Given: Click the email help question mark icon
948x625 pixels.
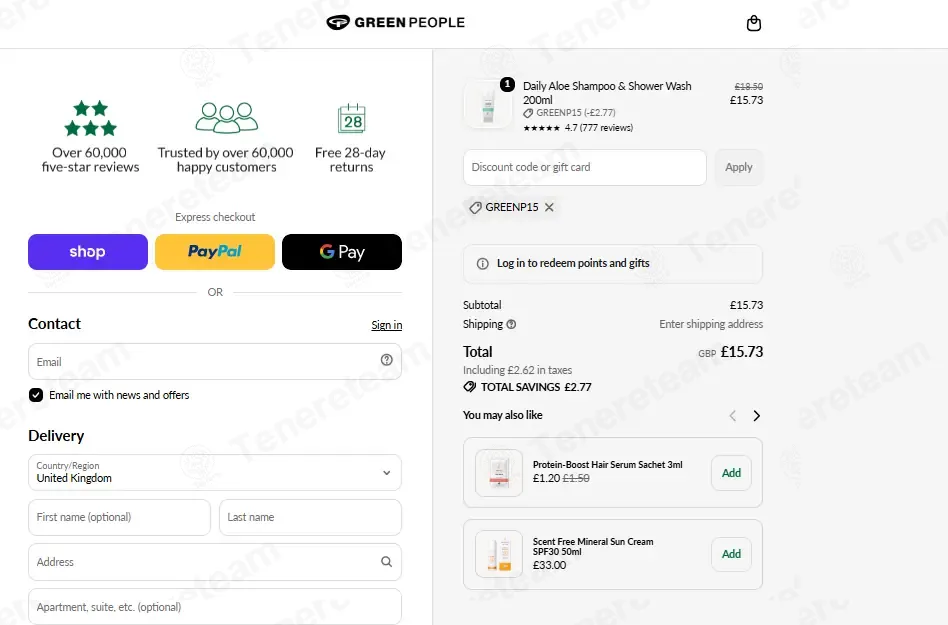Looking at the screenshot, I should tap(386, 360).
